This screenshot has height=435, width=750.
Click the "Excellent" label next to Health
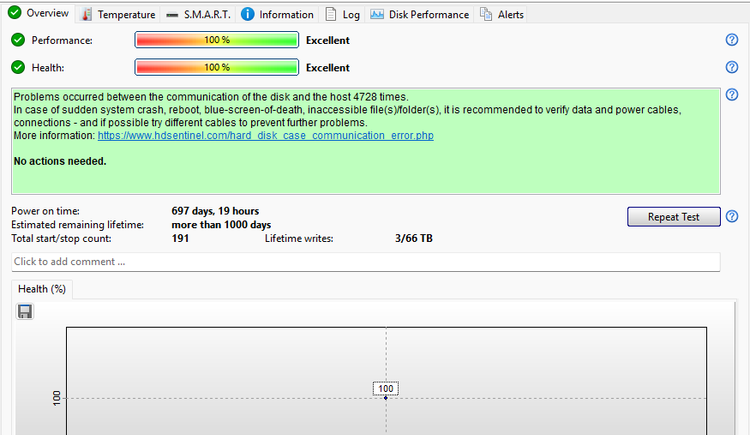[328, 68]
